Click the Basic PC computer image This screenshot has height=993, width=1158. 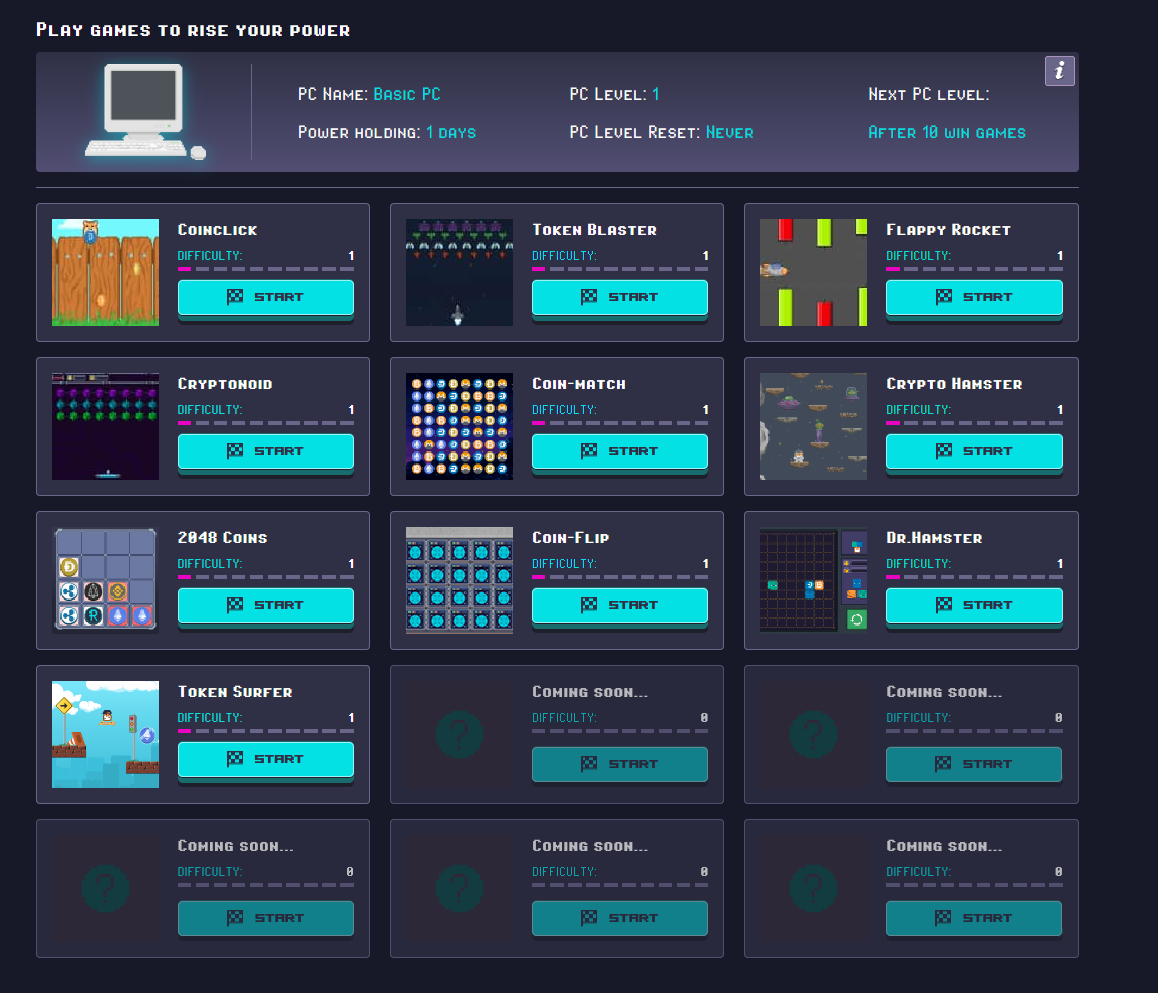coord(145,111)
